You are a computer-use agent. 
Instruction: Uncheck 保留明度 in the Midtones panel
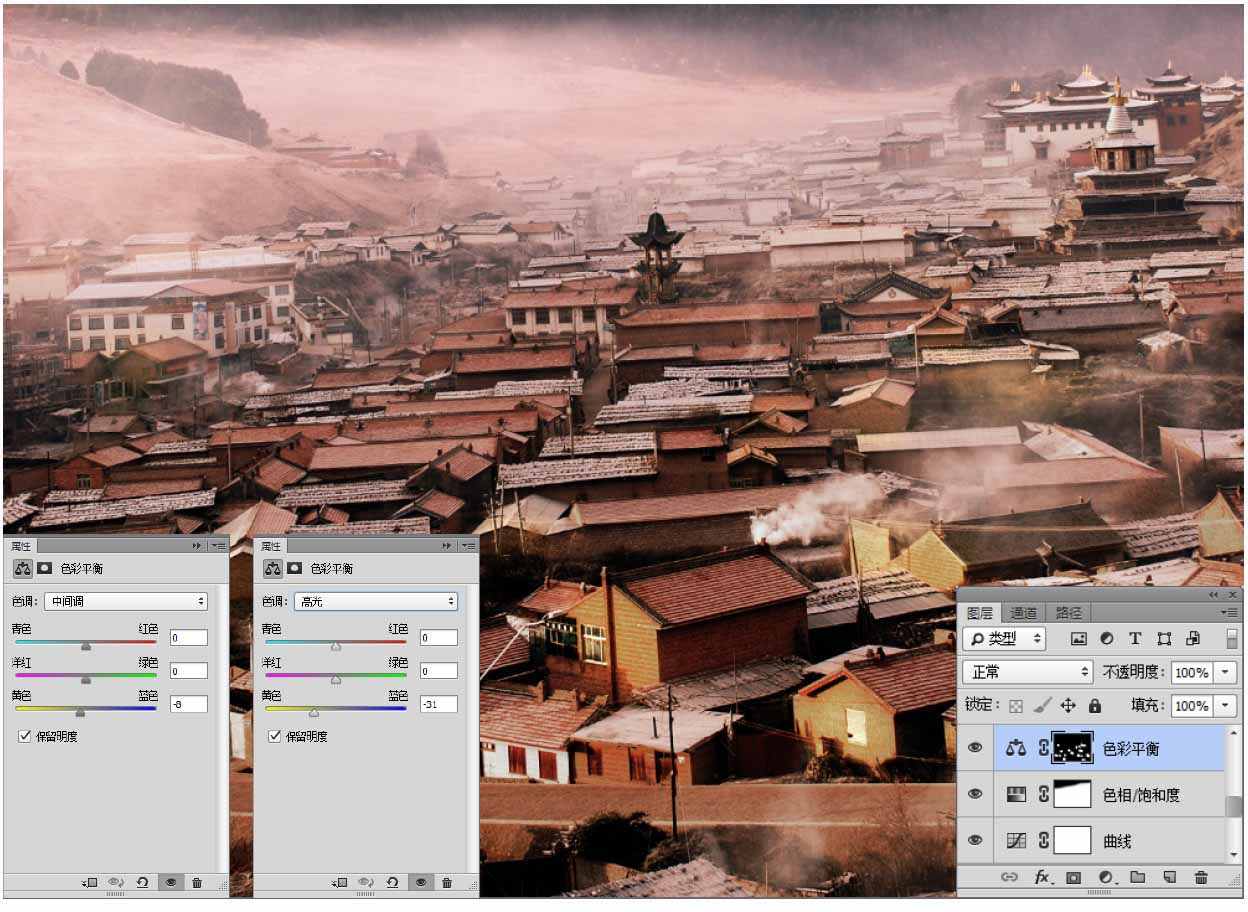24,736
